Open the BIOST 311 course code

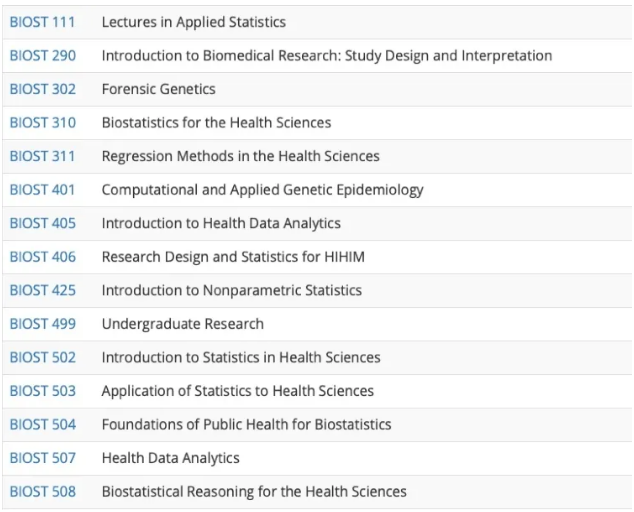pyautogui.click(x=42, y=157)
